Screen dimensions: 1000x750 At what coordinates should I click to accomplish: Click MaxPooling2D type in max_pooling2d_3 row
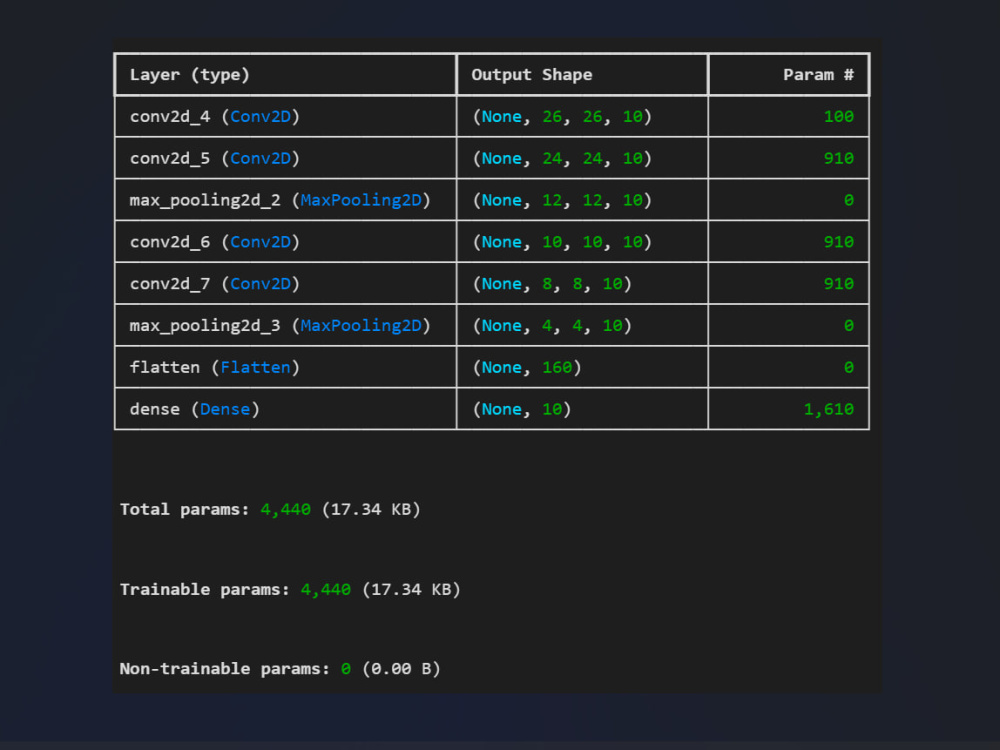click(x=361, y=326)
